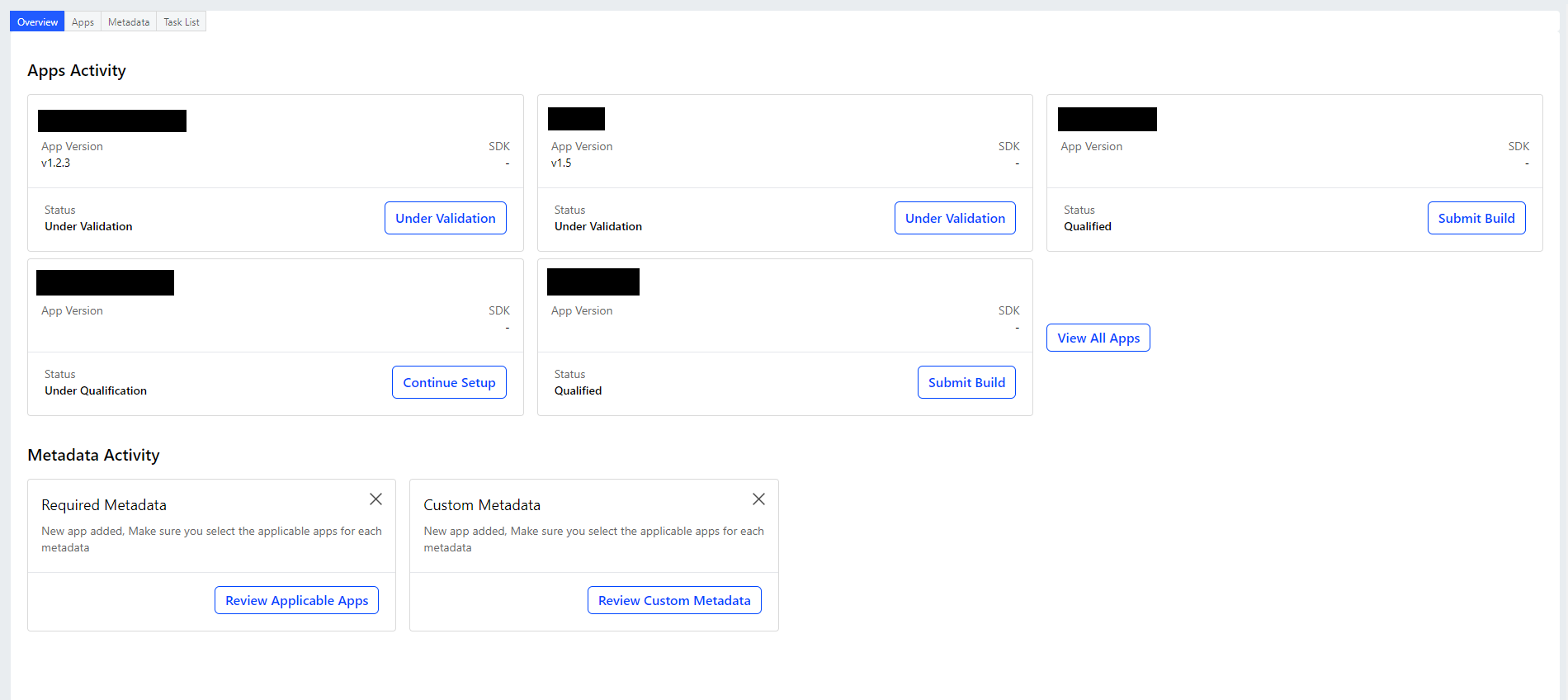Submit Build in card beside Continue Setup card
This screenshot has width=1568, height=700.
point(966,382)
